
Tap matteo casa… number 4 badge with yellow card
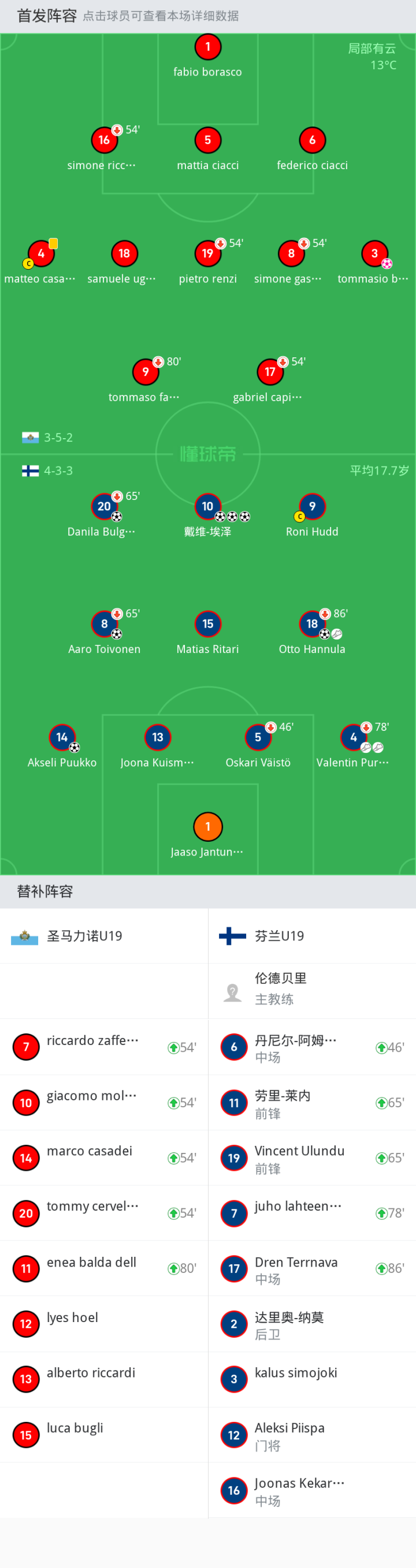[42, 253]
